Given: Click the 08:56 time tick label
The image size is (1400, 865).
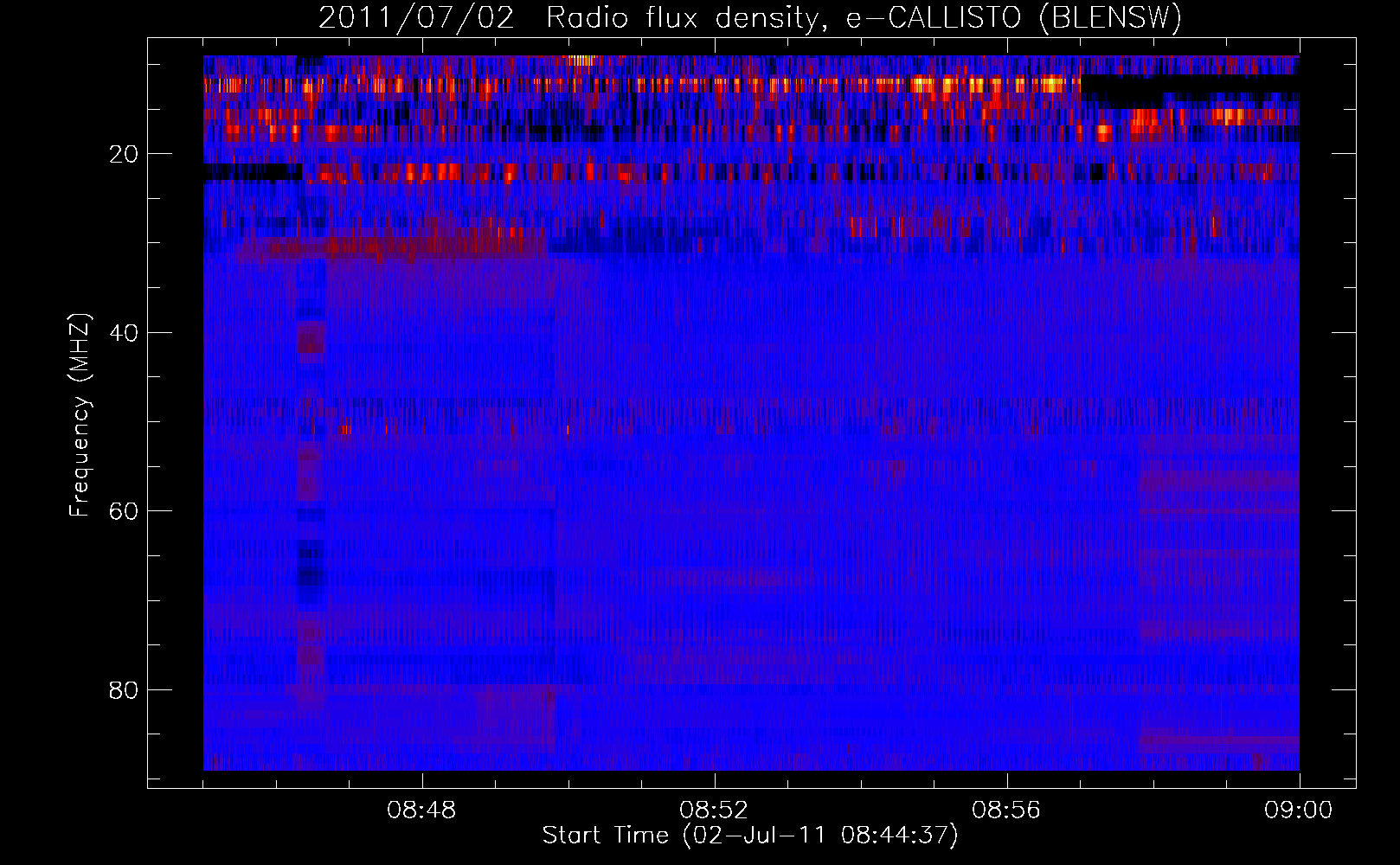Looking at the screenshot, I should (1006, 811).
